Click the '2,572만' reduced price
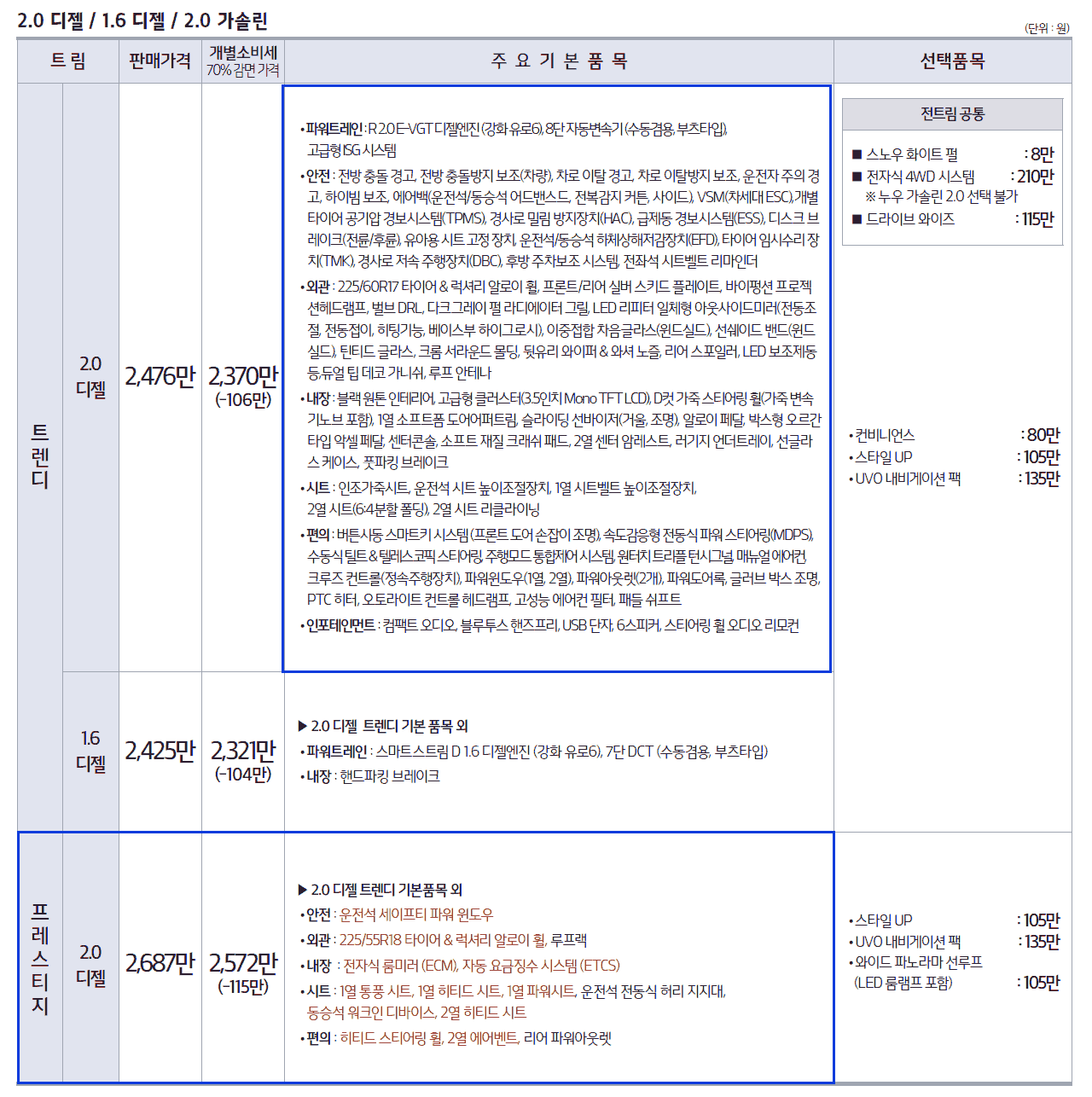This screenshot has height=1097, width=1092. pyautogui.click(x=243, y=963)
